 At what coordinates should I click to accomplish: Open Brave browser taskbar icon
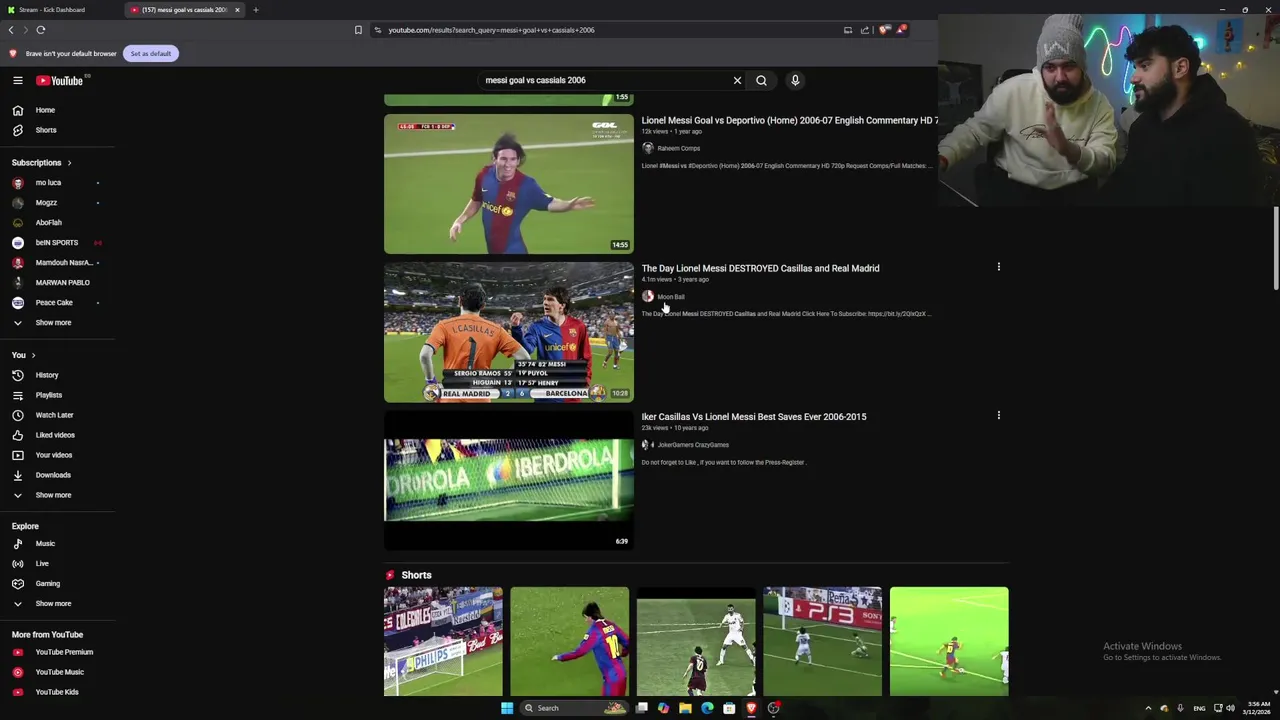pyautogui.click(x=751, y=708)
